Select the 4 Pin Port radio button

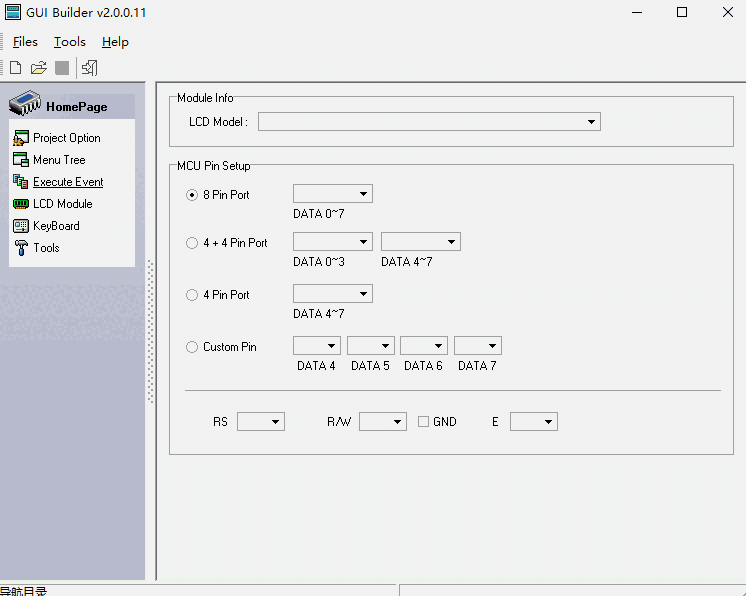tap(192, 295)
